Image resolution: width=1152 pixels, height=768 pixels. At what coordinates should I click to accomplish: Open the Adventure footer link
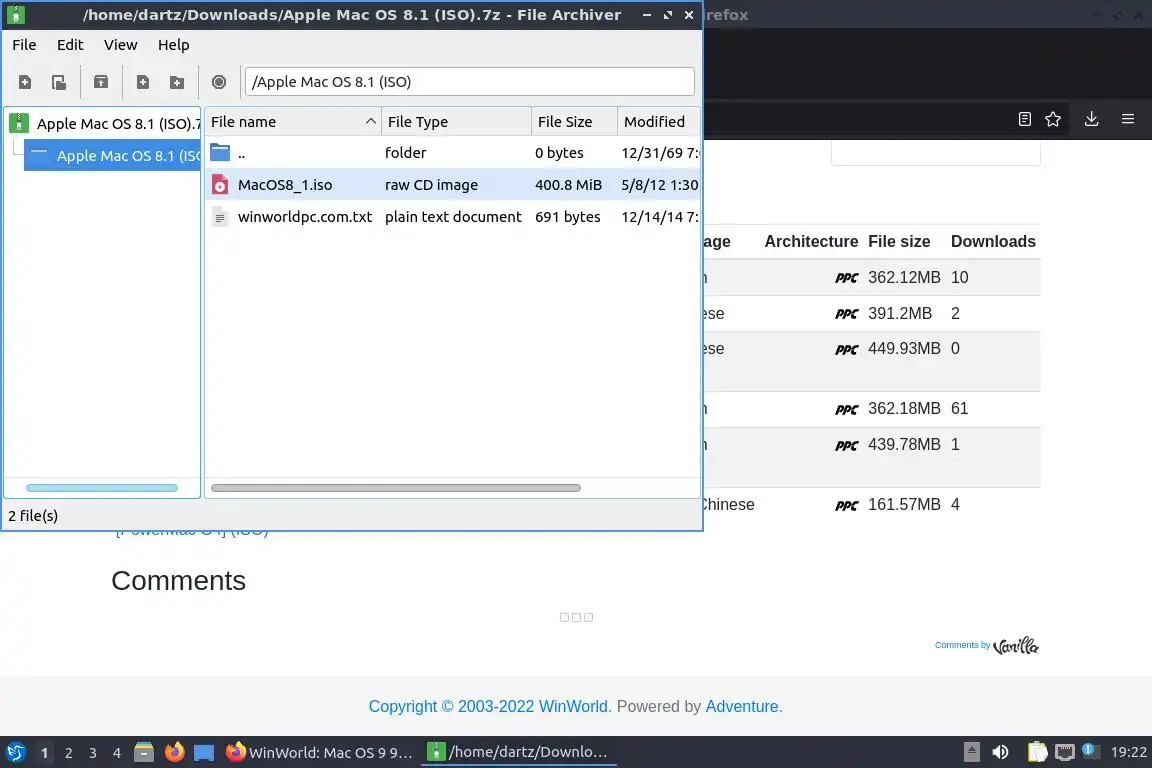click(x=741, y=706)
